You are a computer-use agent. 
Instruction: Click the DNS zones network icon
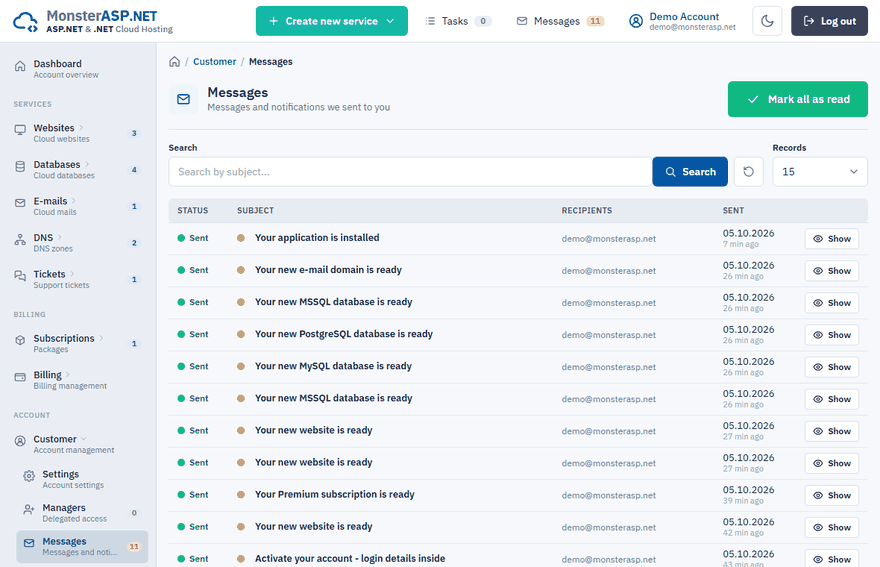20,240
